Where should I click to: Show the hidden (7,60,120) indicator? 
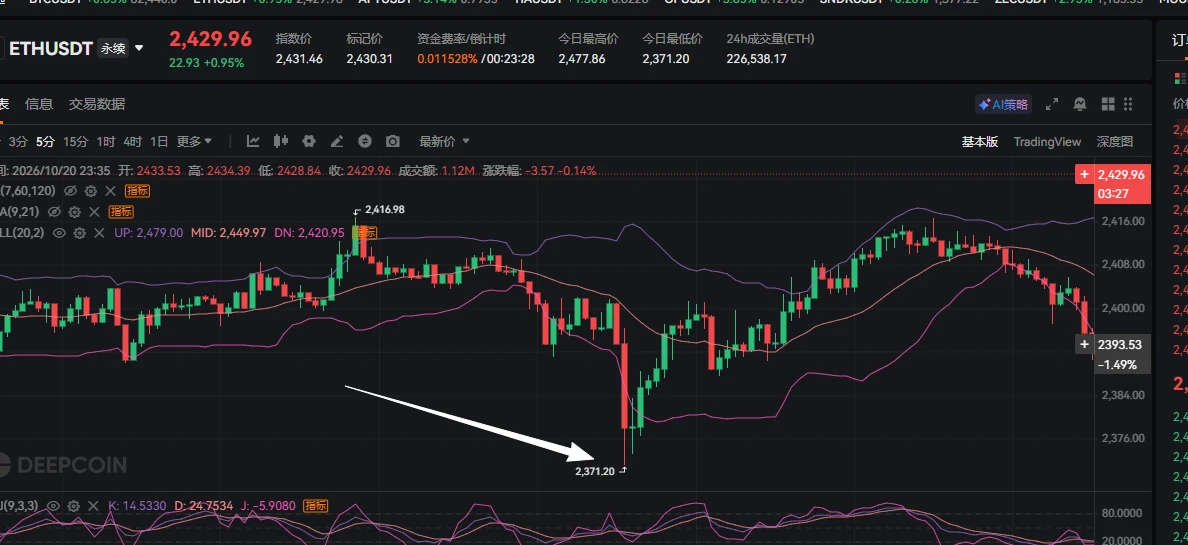71,191
